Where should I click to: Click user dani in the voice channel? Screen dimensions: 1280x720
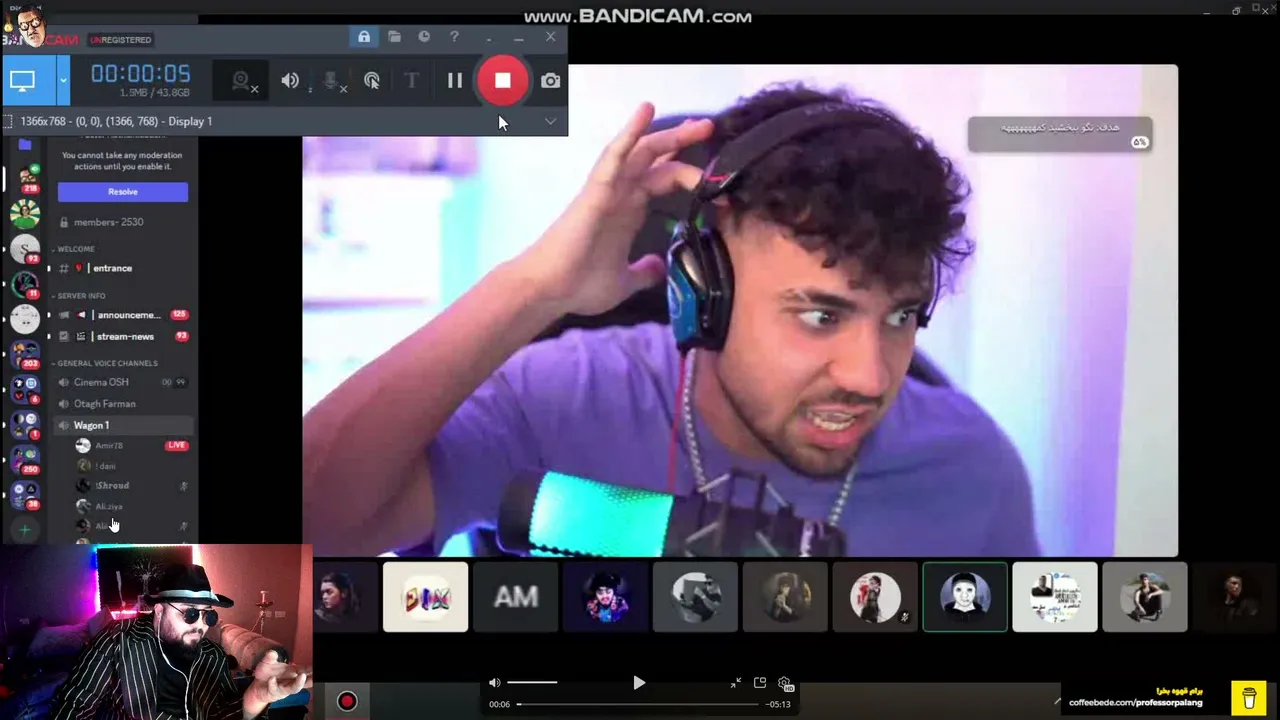point(105,466)
